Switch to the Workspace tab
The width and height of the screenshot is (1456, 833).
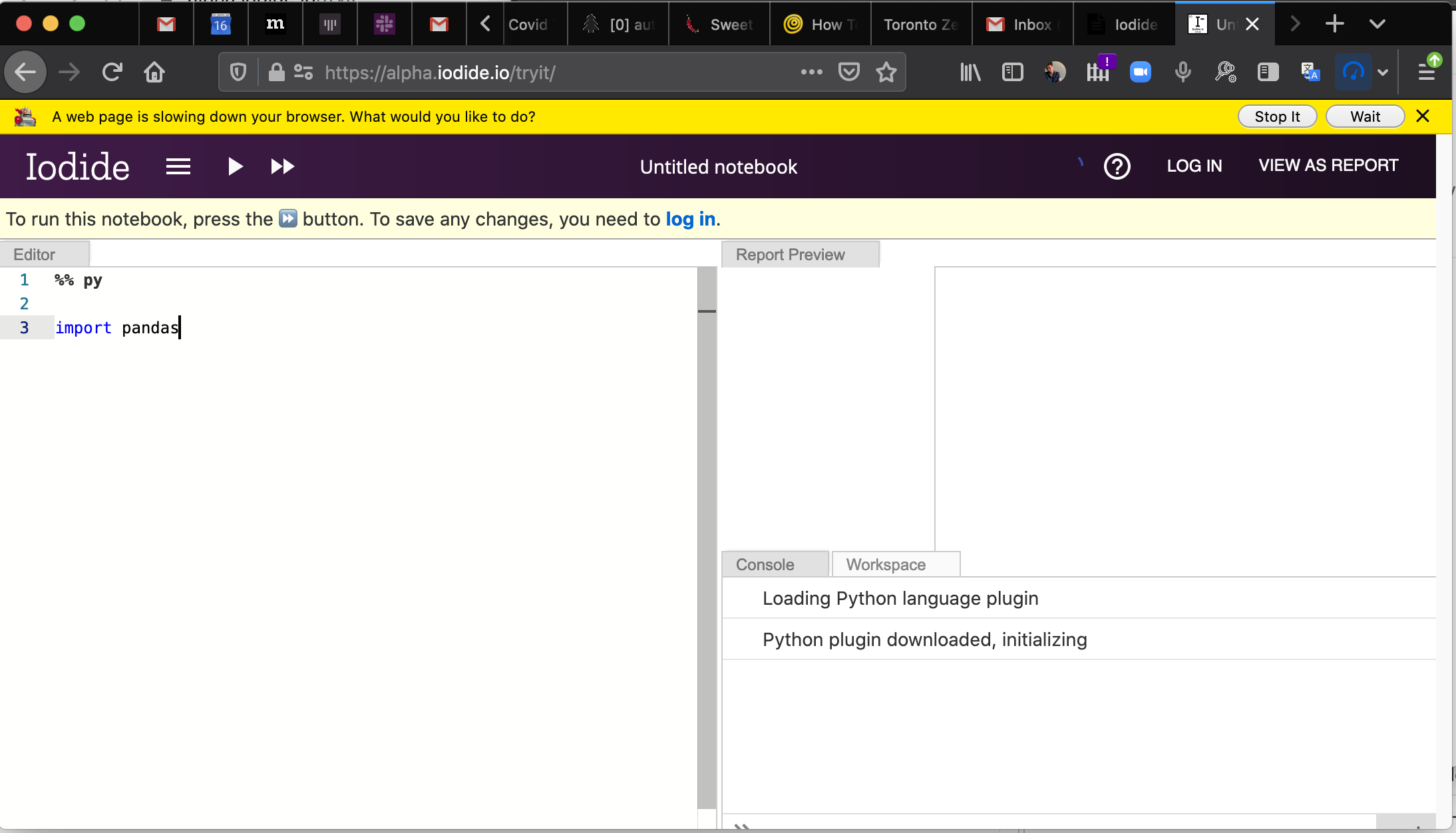pos(886,564)
